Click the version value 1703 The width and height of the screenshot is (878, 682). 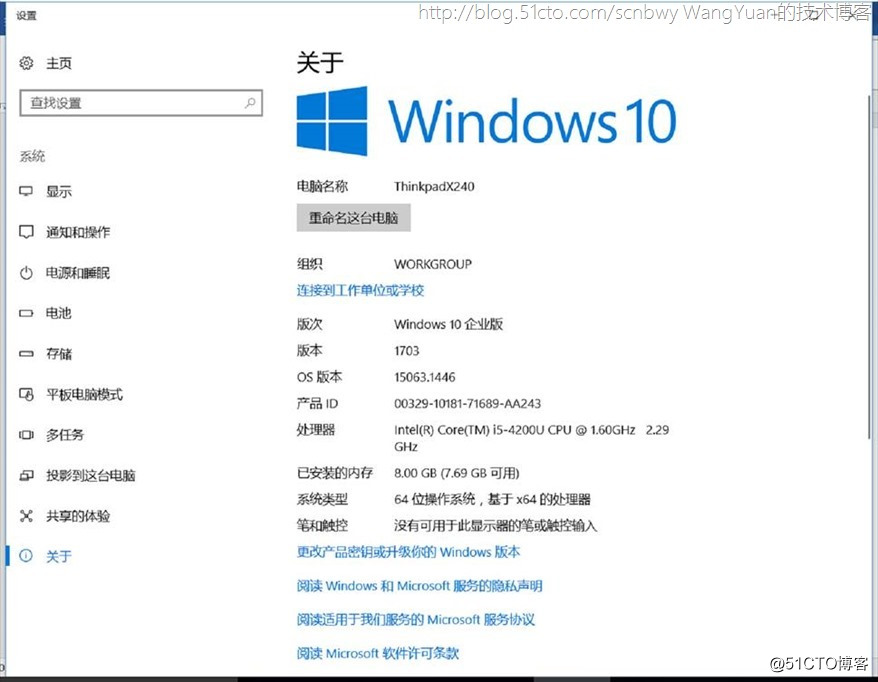tap(407, 351)
